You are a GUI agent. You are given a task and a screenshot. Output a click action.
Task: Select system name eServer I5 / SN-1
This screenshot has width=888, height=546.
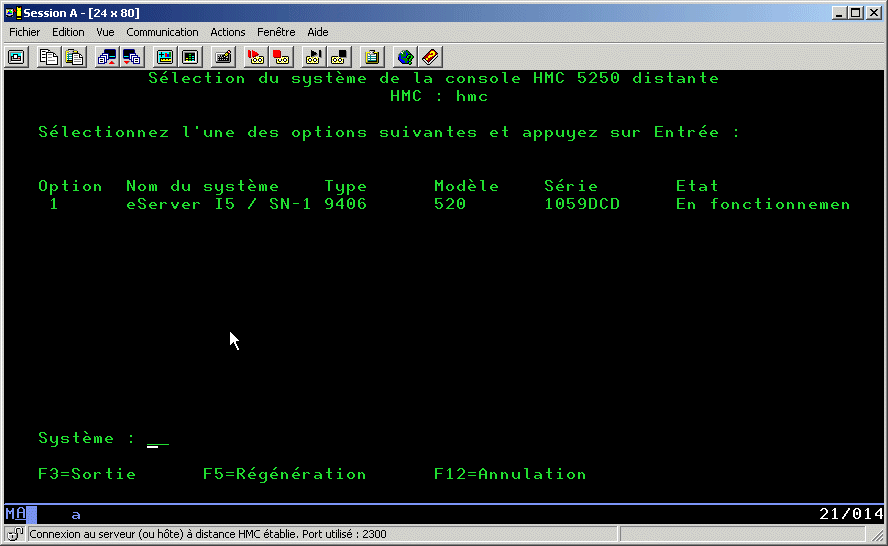point(219,204)
